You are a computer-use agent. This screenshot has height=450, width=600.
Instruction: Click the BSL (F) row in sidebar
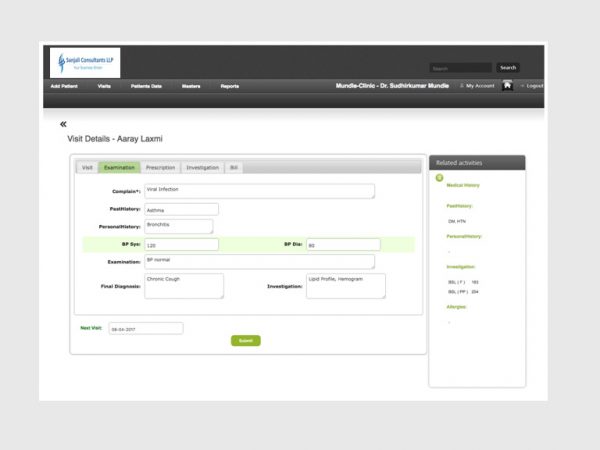pyautogui.click(x=463, y=282)
